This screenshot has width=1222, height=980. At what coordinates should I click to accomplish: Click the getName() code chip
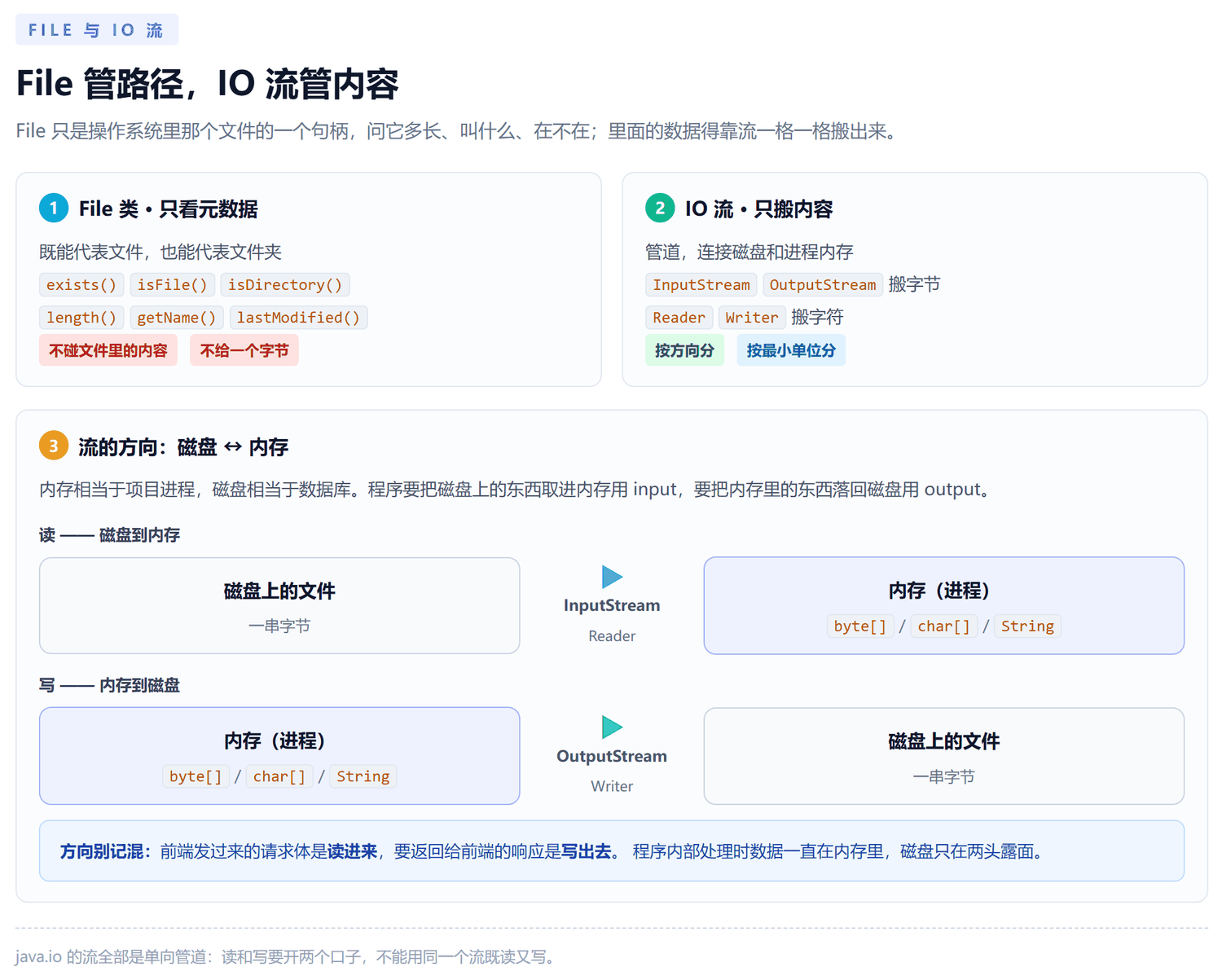pyautogui.click(x=177, y=317)
